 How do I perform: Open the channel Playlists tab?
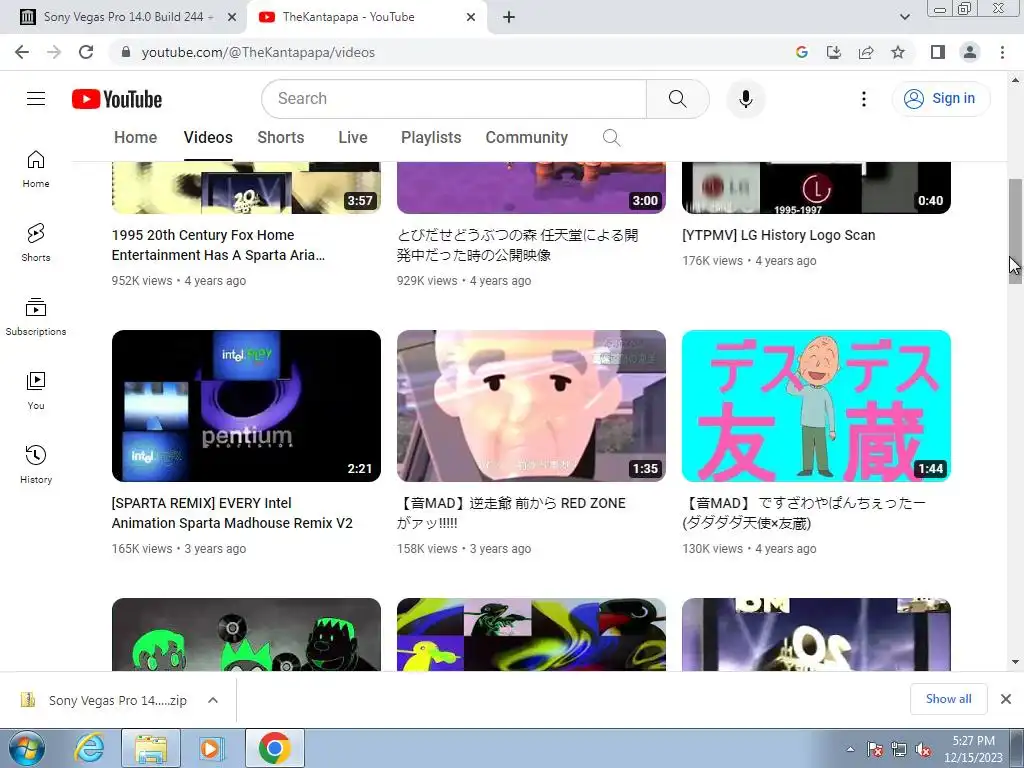pyautogui.click(x=431, y=138)
